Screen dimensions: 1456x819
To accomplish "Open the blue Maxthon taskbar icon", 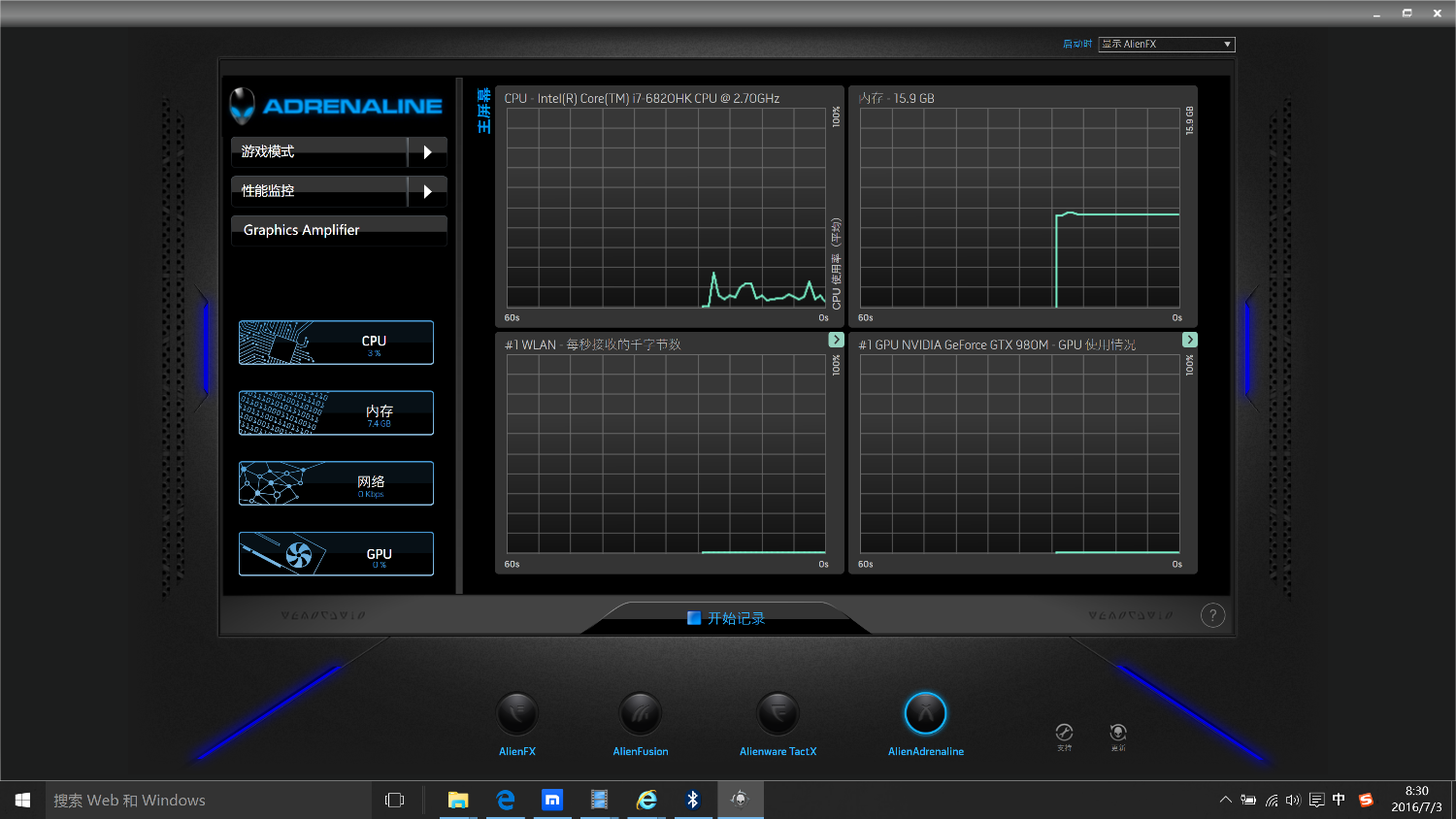I will click(x=552, y=800).
